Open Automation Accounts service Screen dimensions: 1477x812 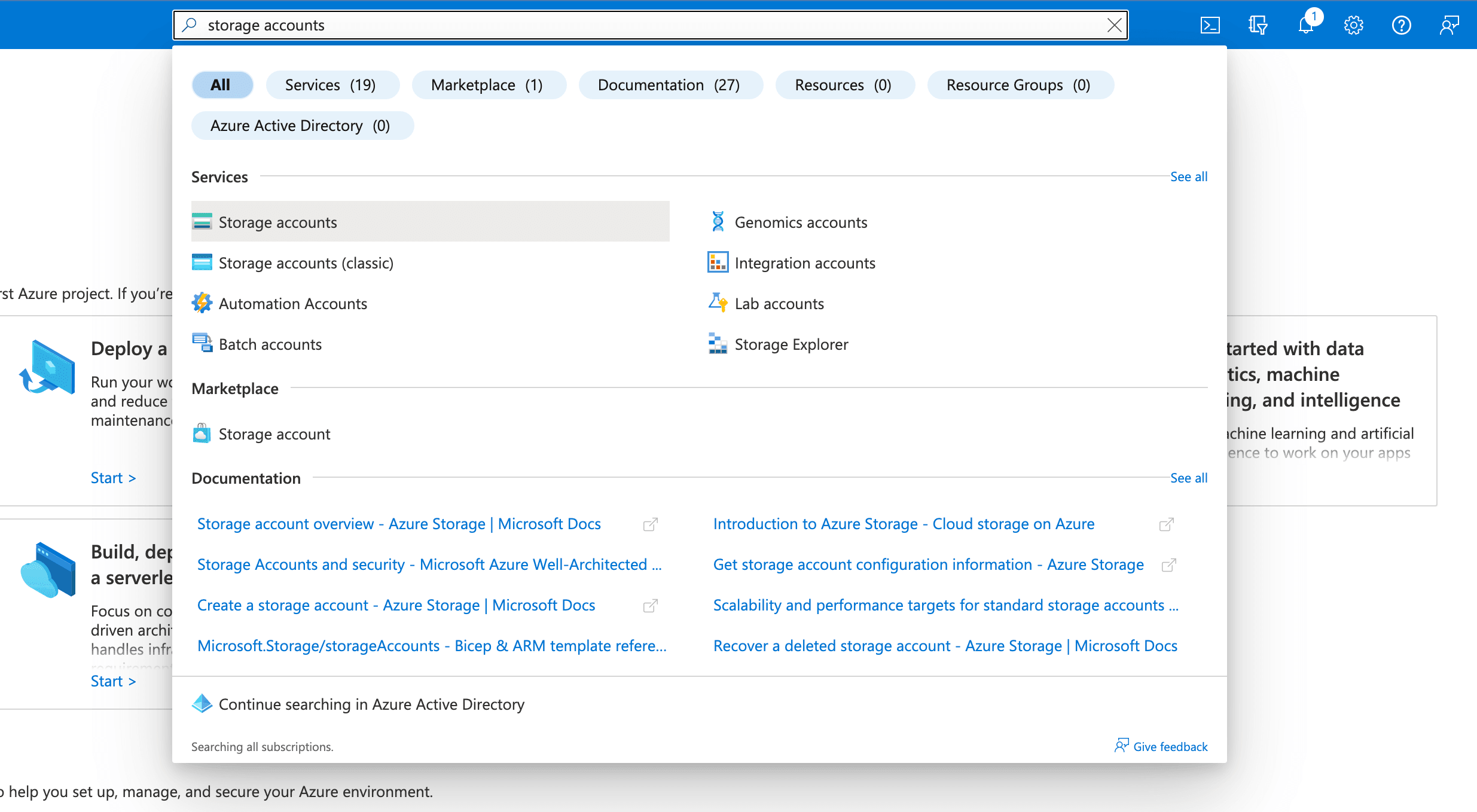pyautogui.click(x=292, y=304)
